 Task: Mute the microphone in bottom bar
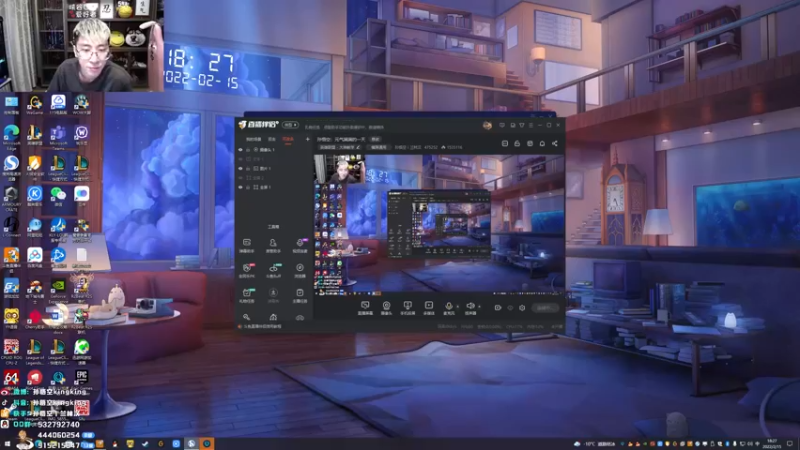[448, 308]
